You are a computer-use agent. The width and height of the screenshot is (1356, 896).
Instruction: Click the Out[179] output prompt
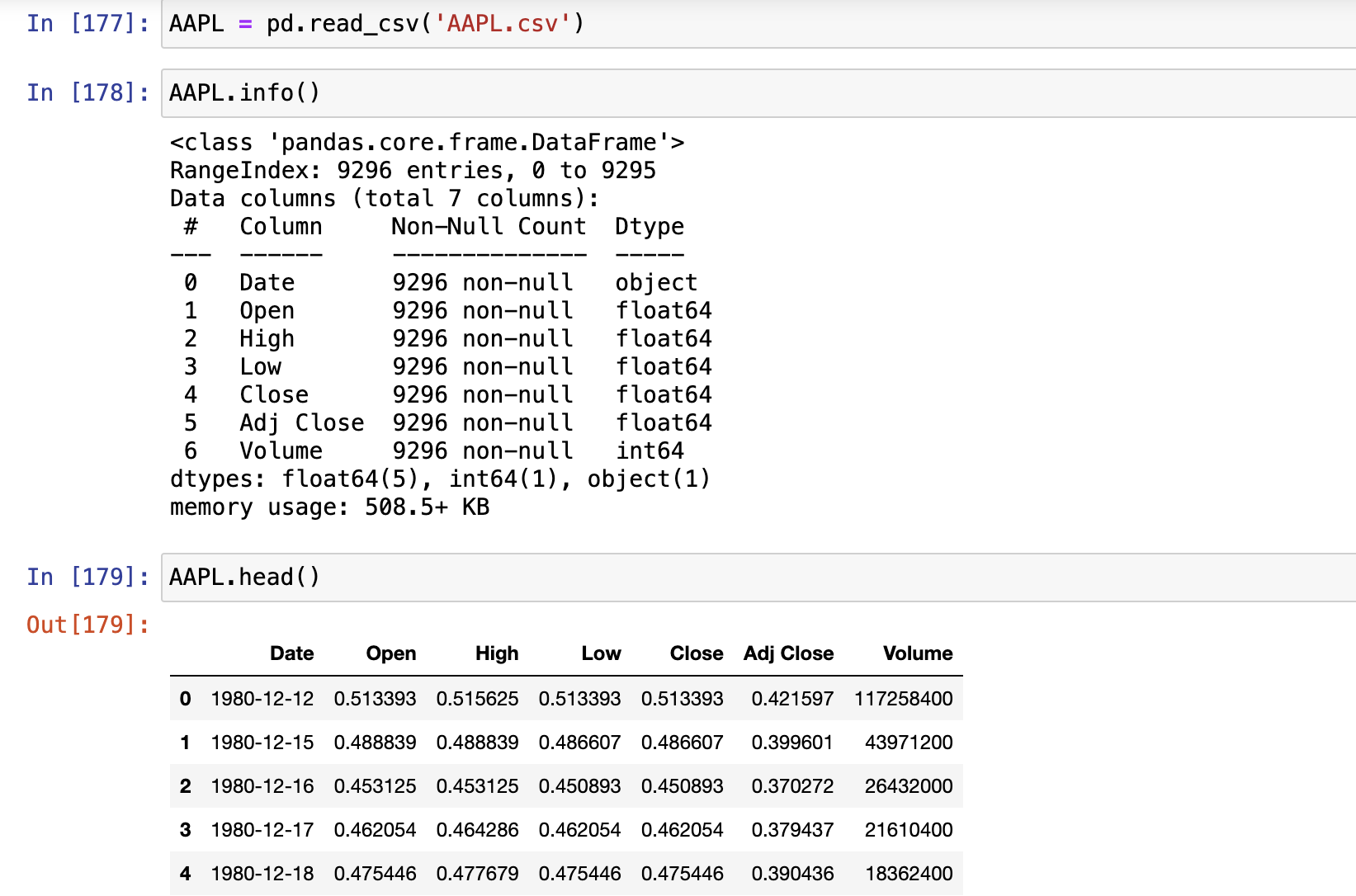pyautogui.click(x=88, y=625)
